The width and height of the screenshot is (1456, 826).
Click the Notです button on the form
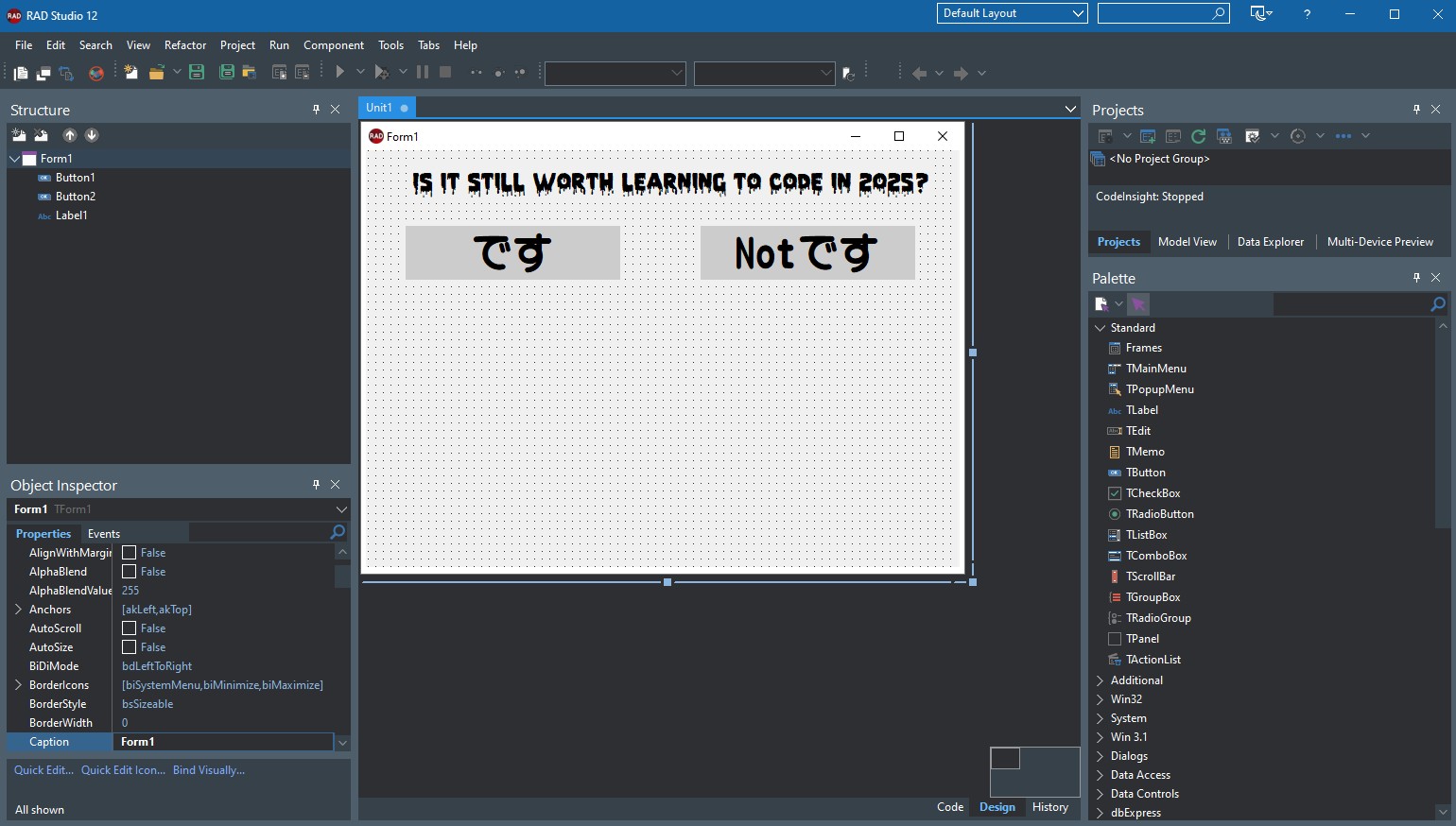click(x=807, y=252)
